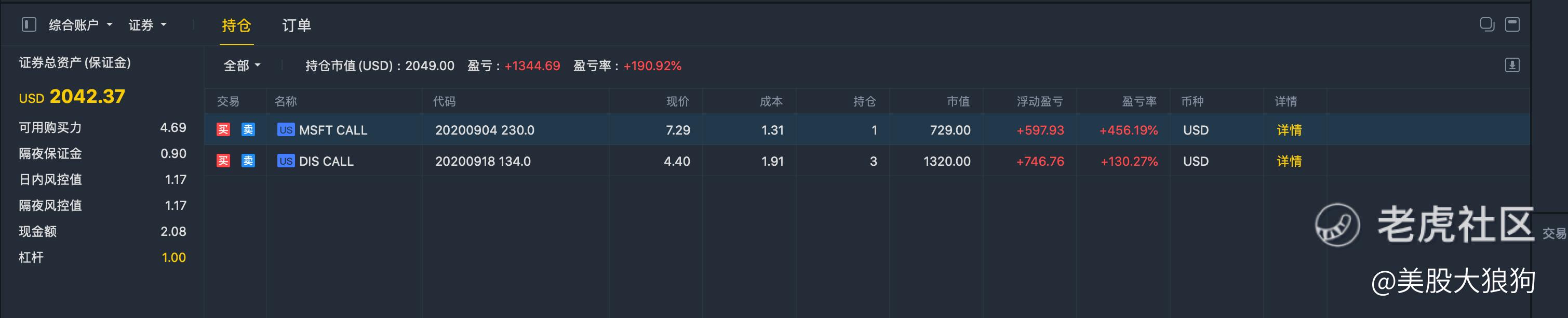1568x318 pixels.
Task: Switch to the 订单 orders tab
Action: tap(297, 25)
